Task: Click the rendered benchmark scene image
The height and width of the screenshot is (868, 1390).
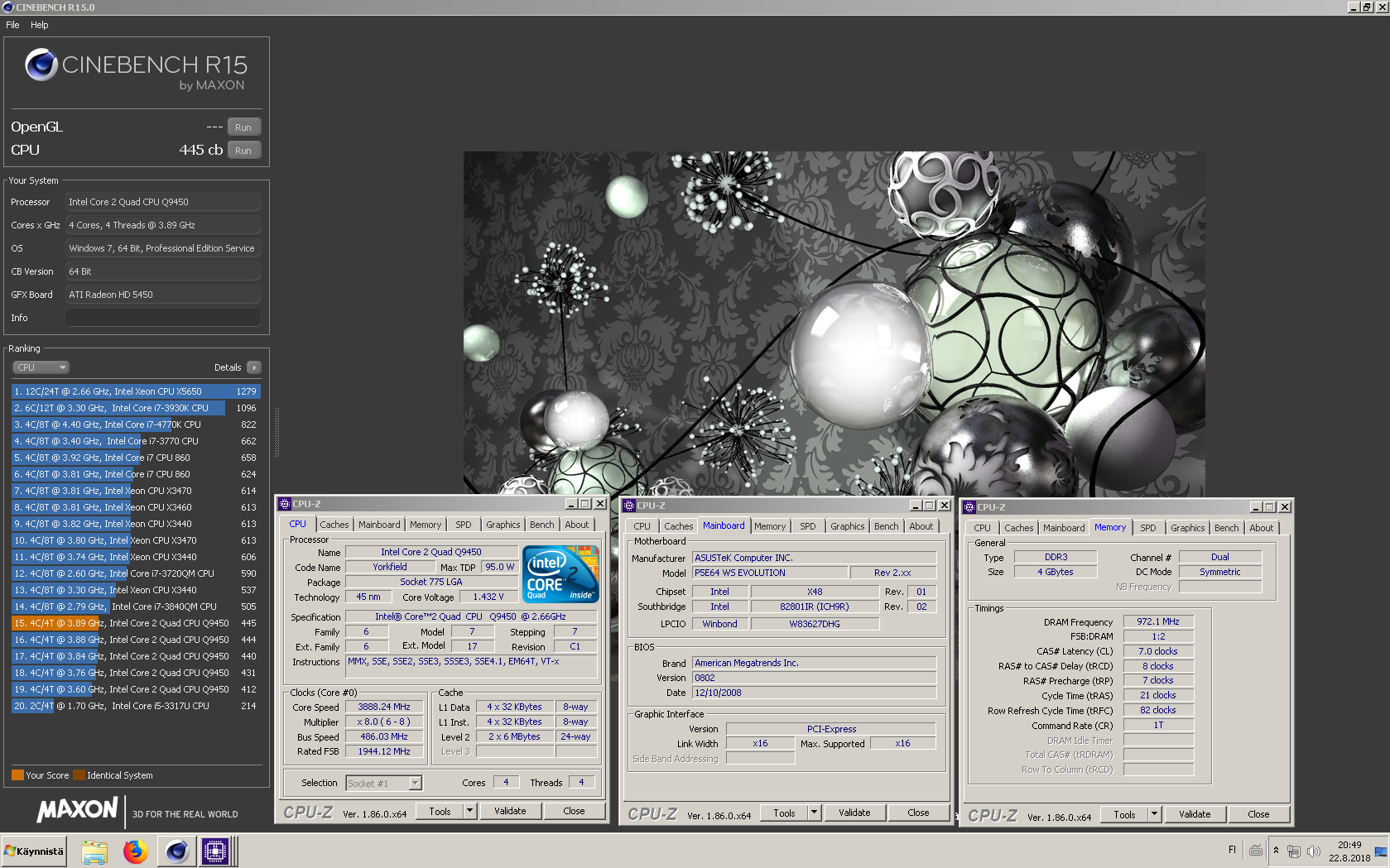Action: (834, 324)
